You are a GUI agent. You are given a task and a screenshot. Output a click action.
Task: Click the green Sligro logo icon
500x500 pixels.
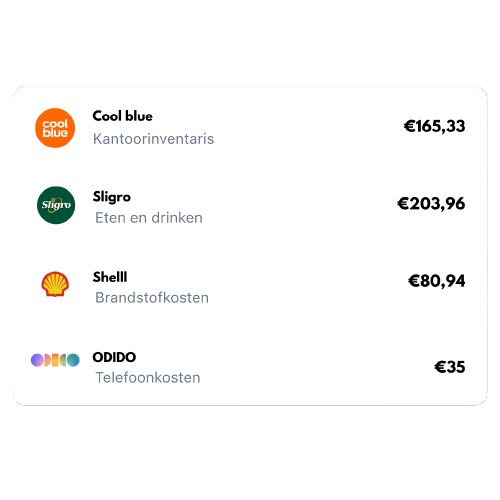click(56, 205)
